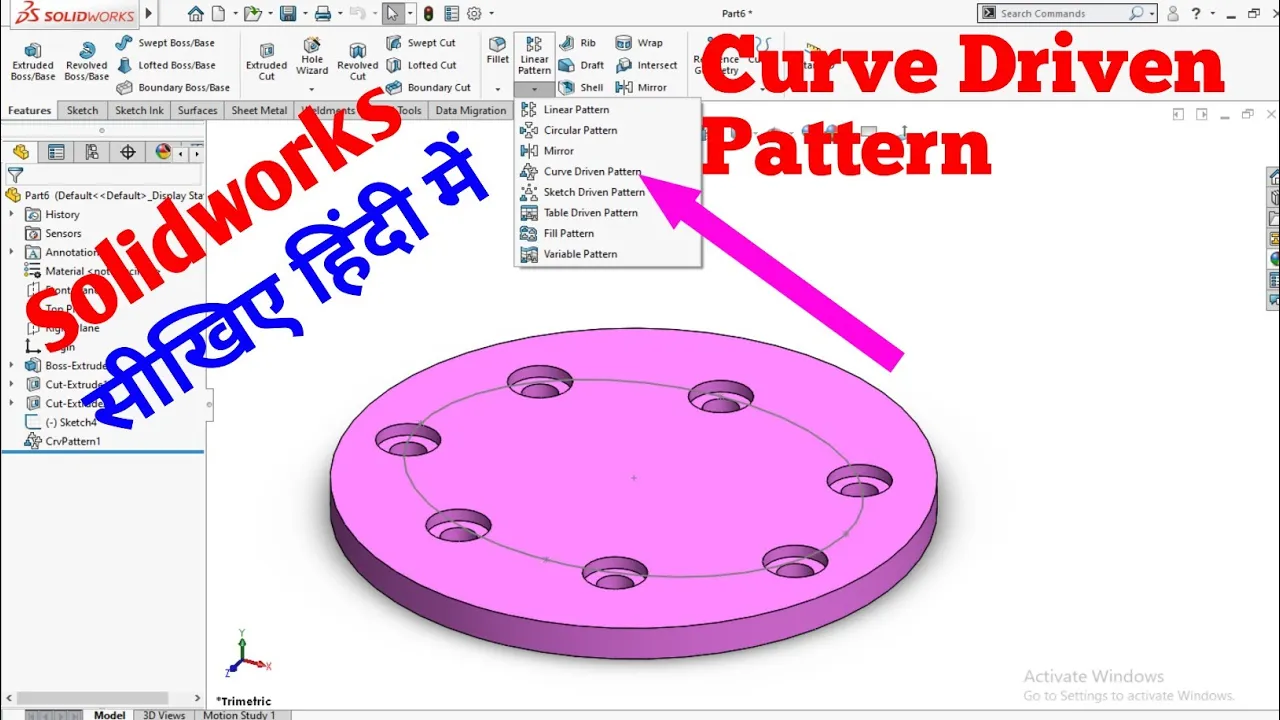Click the Linear Pattern ribbon button
Screen dimensions: 1280x720
point(534,56)
